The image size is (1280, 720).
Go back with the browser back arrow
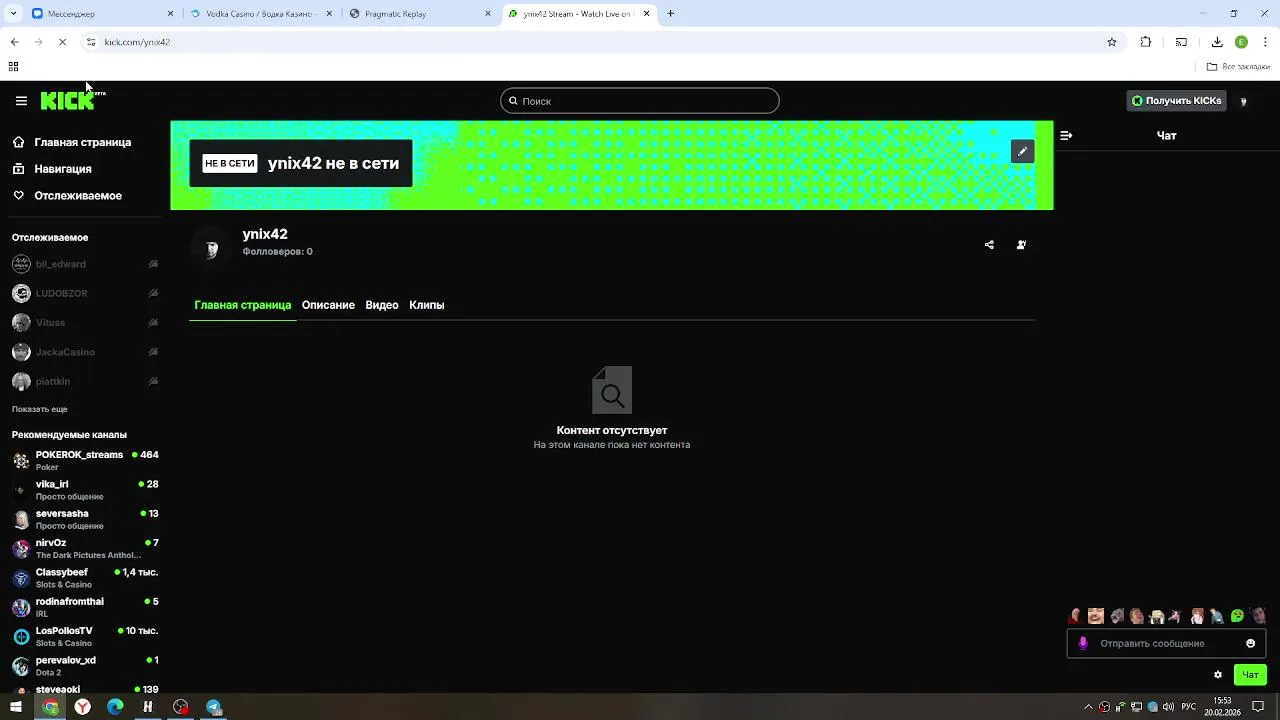14,42
